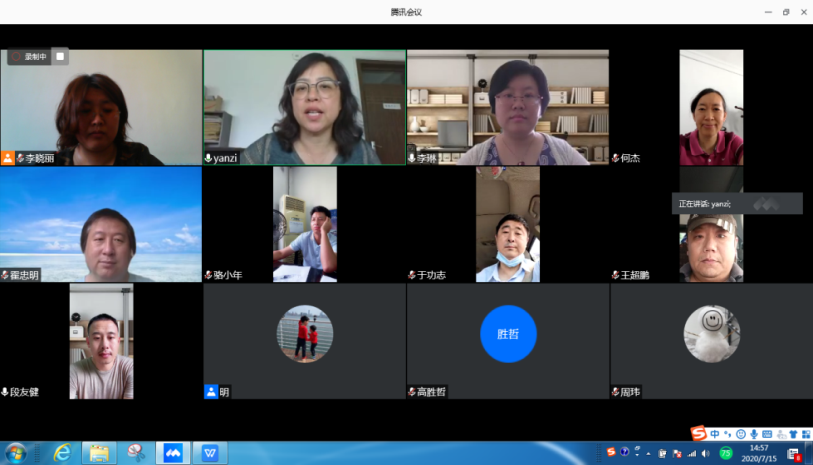Click the muted mic icon beside 何杰
Viewport: 813px width, 465px height.
click(x=615, y=158)
